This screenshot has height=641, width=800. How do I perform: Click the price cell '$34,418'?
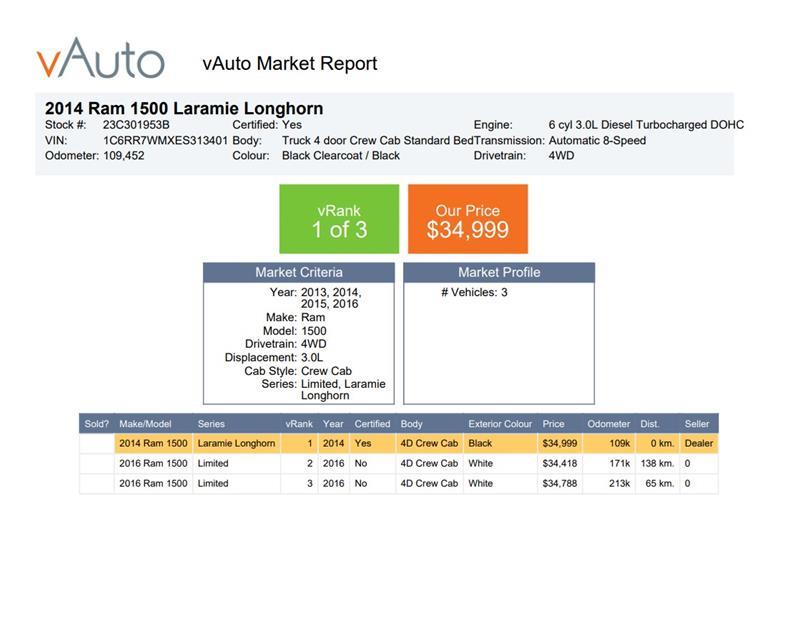pos(560,463)
